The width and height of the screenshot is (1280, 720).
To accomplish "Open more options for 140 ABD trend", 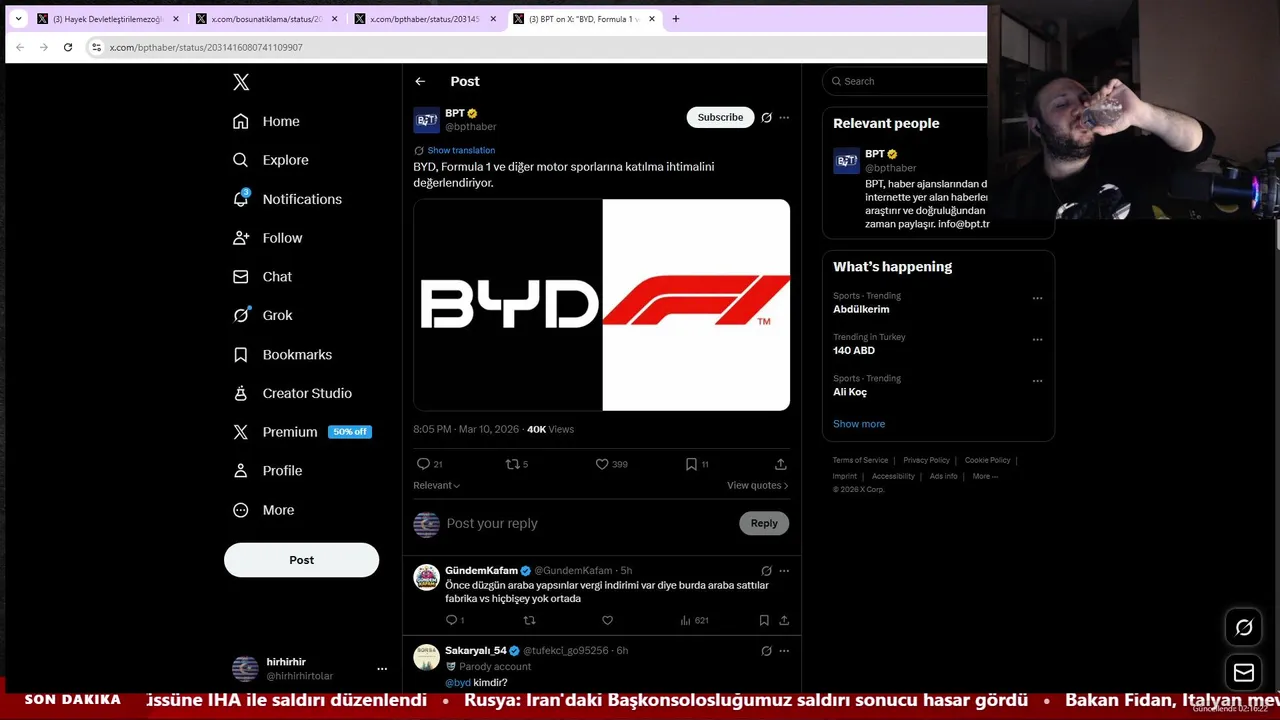I will coord(1037,339).
